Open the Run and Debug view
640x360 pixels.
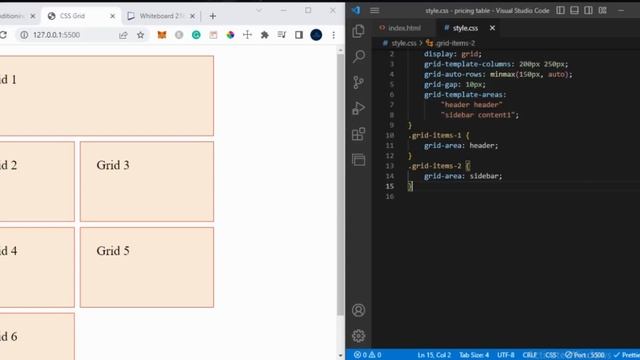tap(358, 108)
